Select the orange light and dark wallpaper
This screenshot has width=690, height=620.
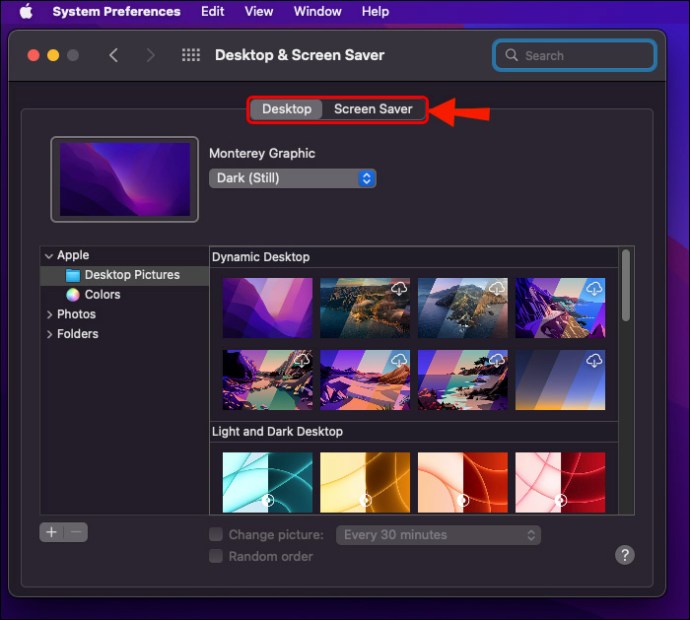click(x=462, y=482)
